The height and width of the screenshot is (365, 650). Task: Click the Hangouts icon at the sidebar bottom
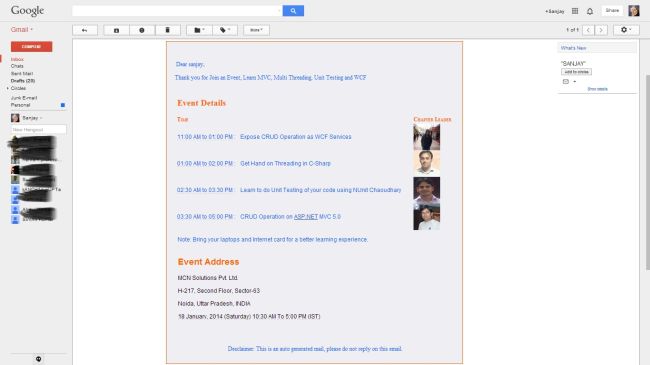point(39,359)
